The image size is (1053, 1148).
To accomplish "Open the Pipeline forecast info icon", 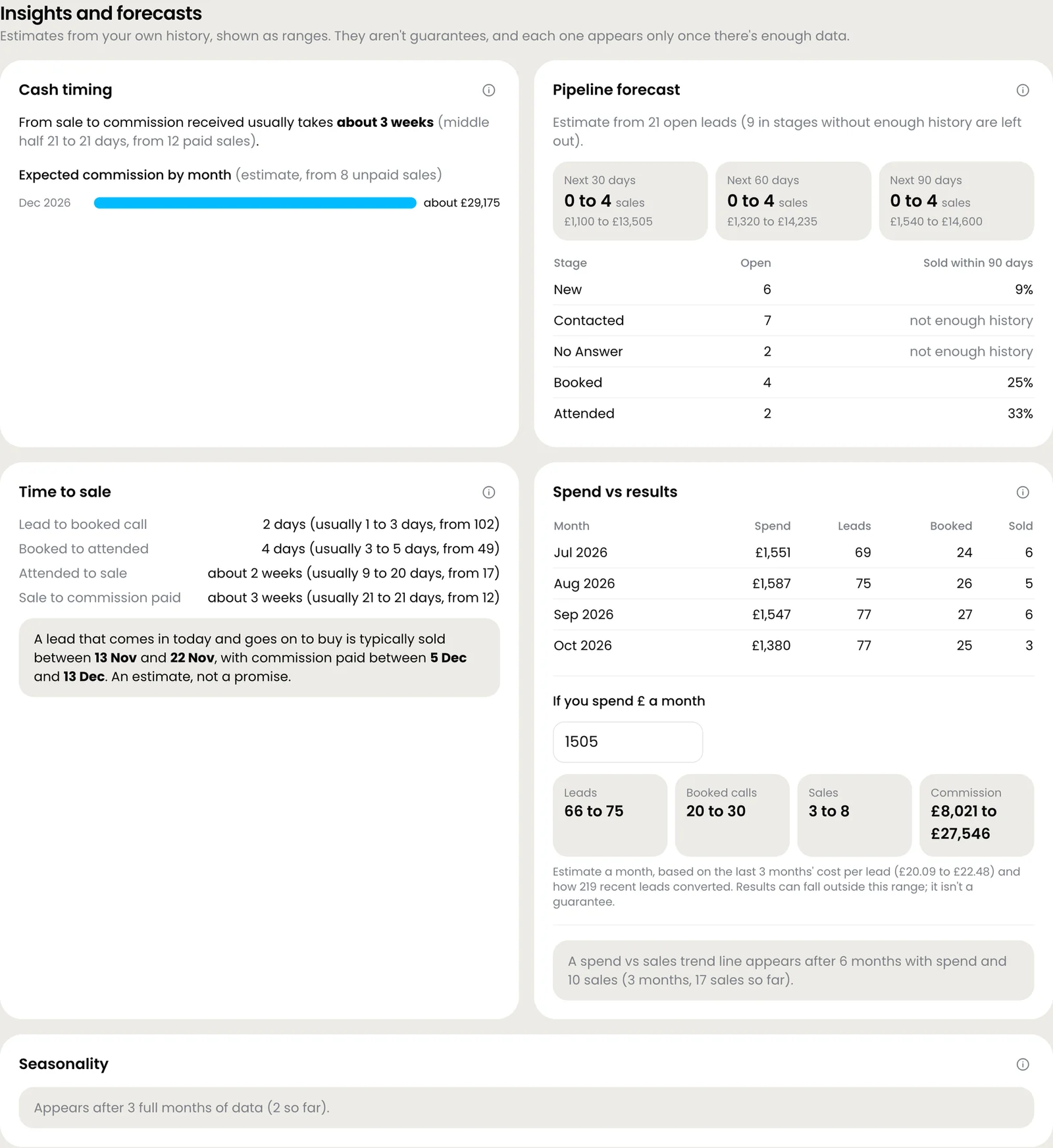I will (x=1022, y=90).
